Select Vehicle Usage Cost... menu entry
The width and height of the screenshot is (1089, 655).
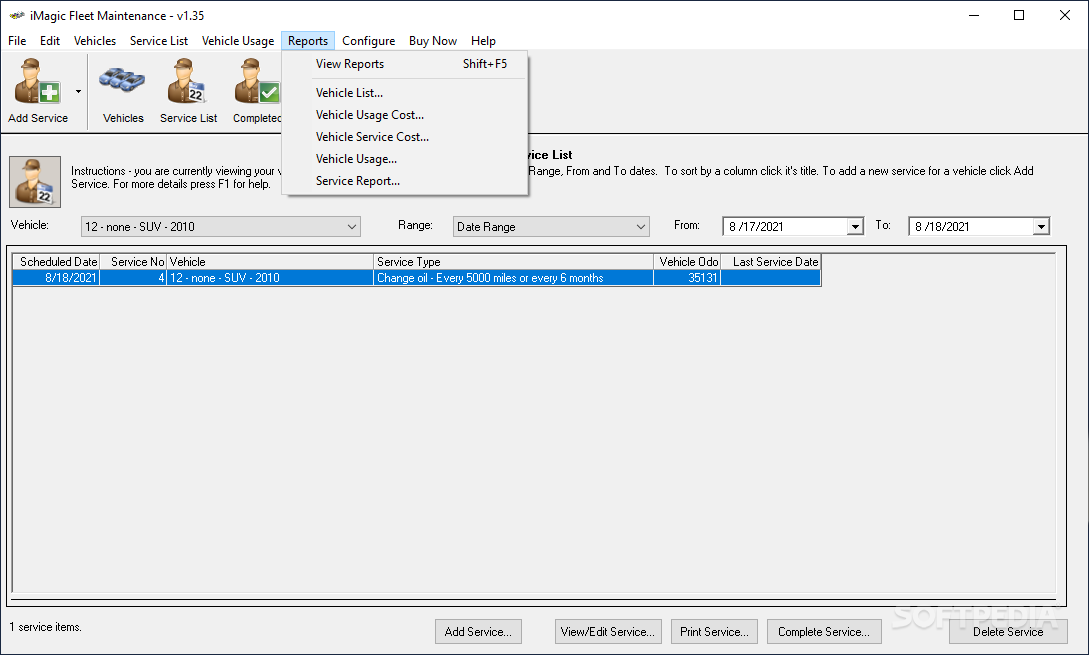pyautogui.click(x=406, y=115)
